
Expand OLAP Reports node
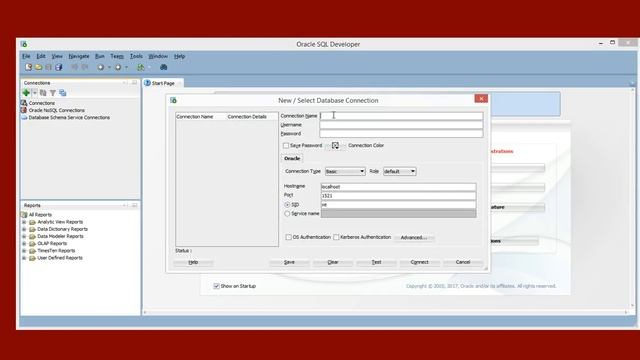24,244
